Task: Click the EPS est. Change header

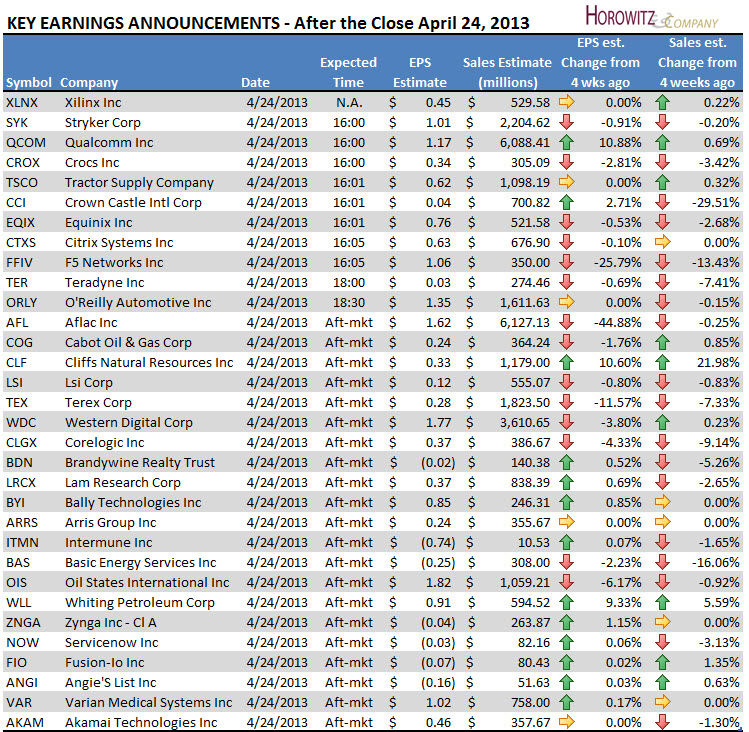Action: pos(600,63)
